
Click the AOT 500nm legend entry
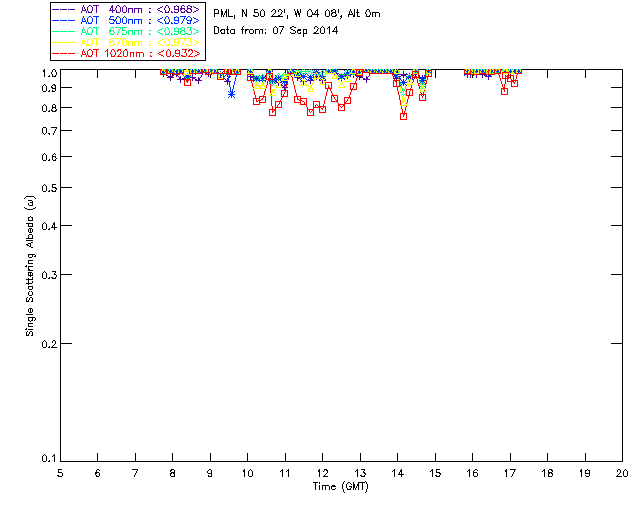point(126,20)
